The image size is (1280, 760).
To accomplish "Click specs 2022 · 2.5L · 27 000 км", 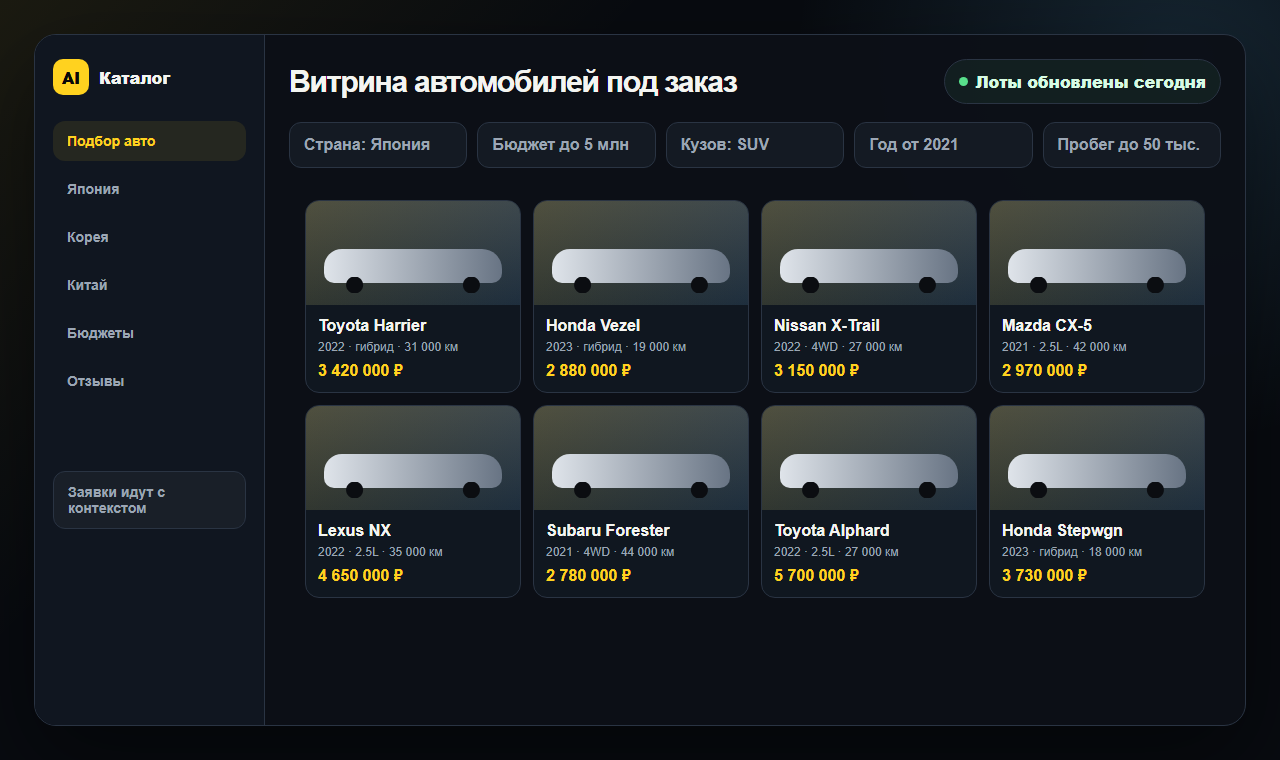I will [x=836, y=552].
